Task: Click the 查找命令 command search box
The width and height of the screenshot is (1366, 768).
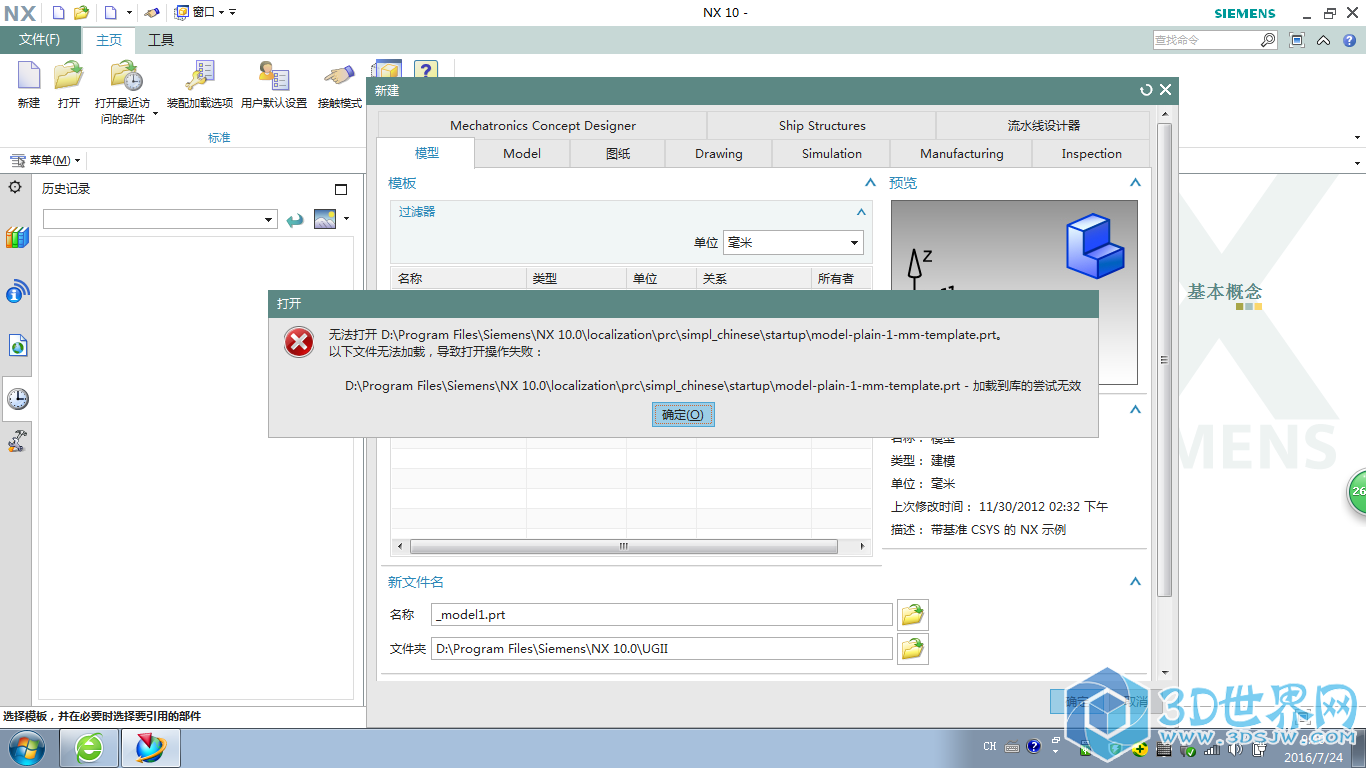Action: [x=1205, y=40]
